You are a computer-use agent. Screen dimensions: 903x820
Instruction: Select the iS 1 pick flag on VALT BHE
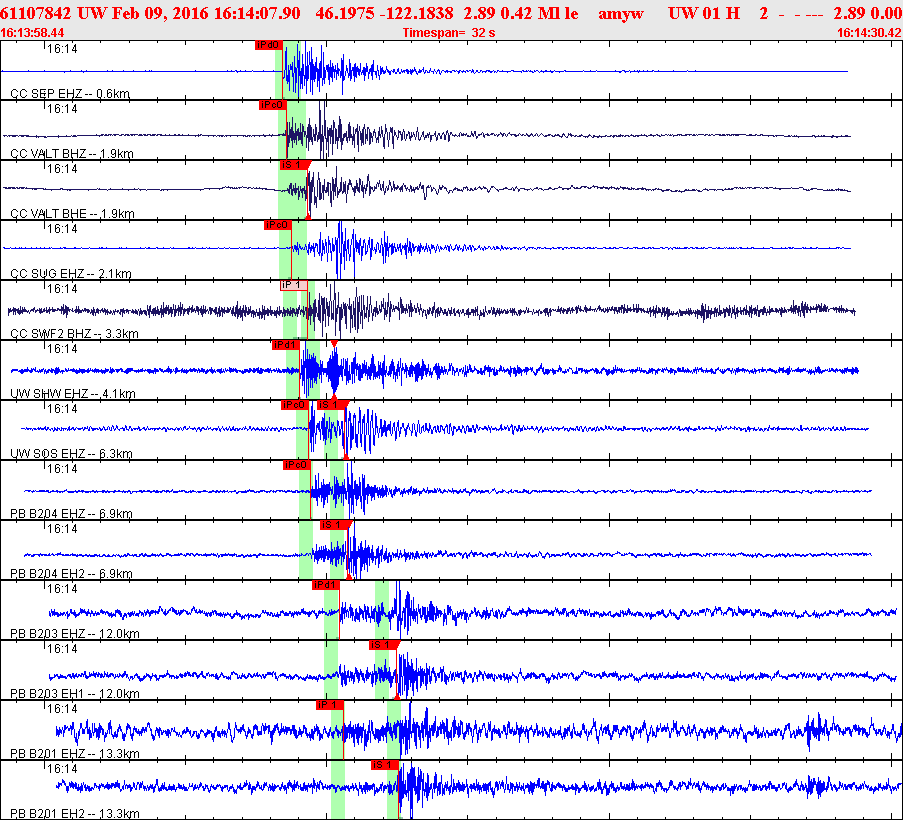click(295, 165)
